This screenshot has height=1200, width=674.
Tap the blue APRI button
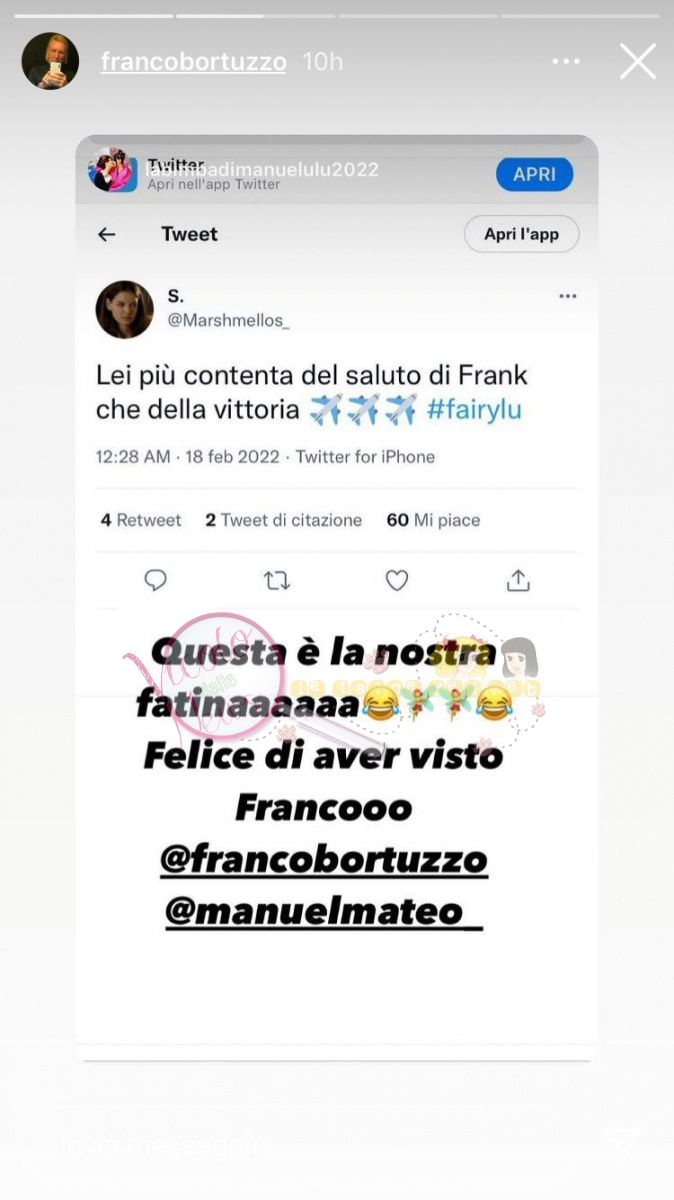pos(535,174)
